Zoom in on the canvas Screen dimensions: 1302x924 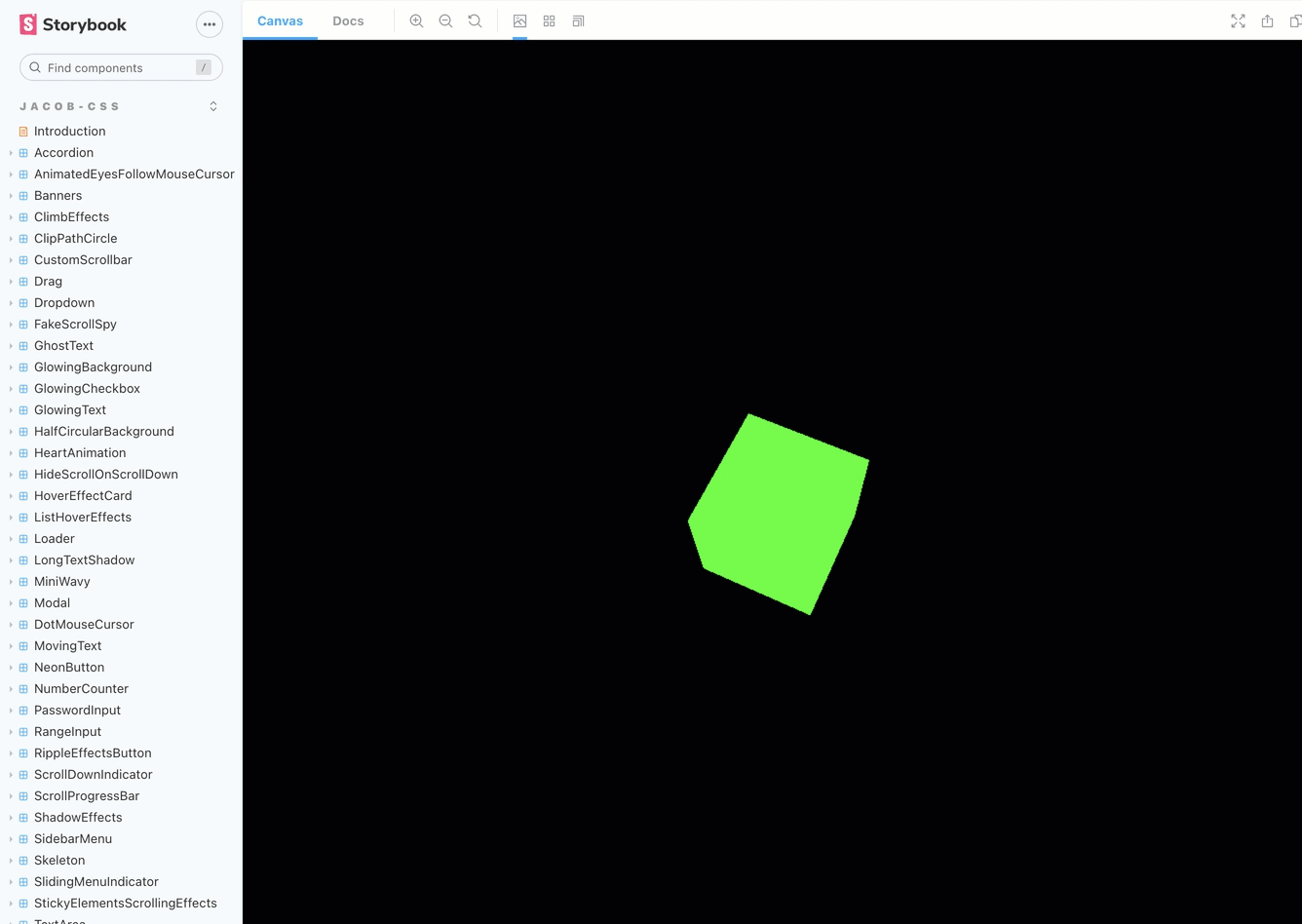[x=416, y=20]
